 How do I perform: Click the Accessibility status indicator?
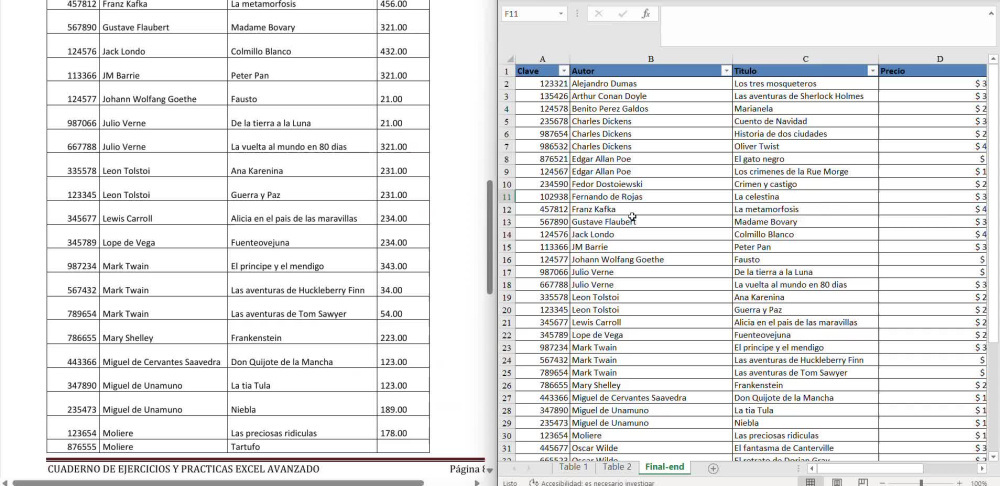[591, 483]
